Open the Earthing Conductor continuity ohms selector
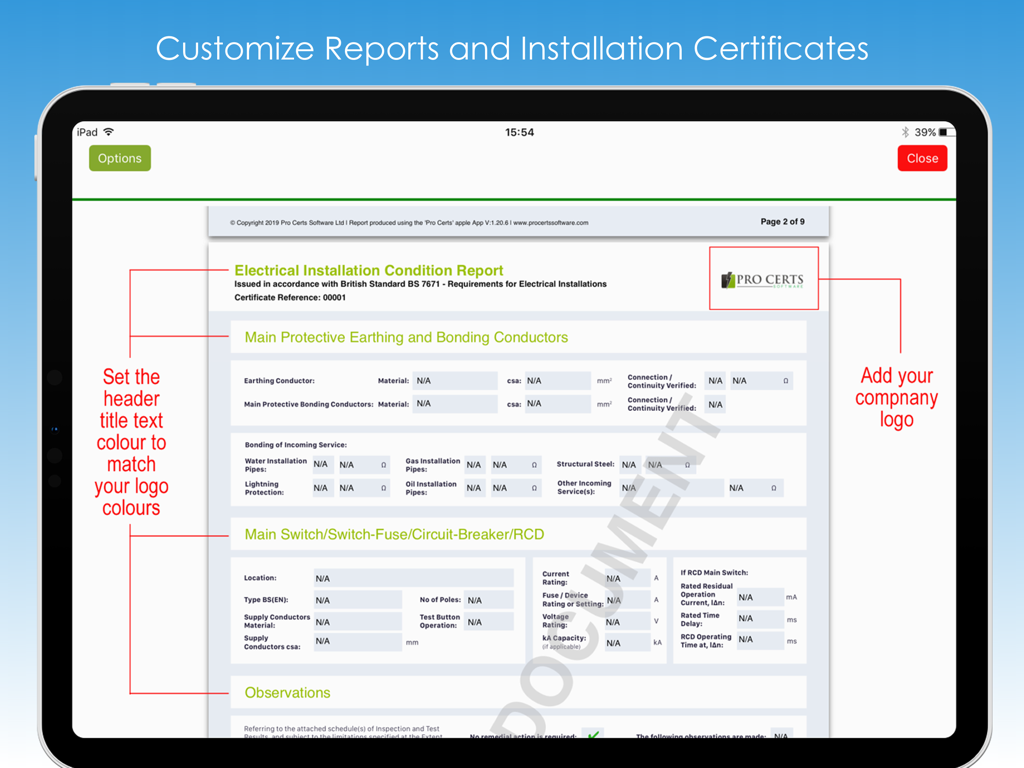 pos(758,380)
